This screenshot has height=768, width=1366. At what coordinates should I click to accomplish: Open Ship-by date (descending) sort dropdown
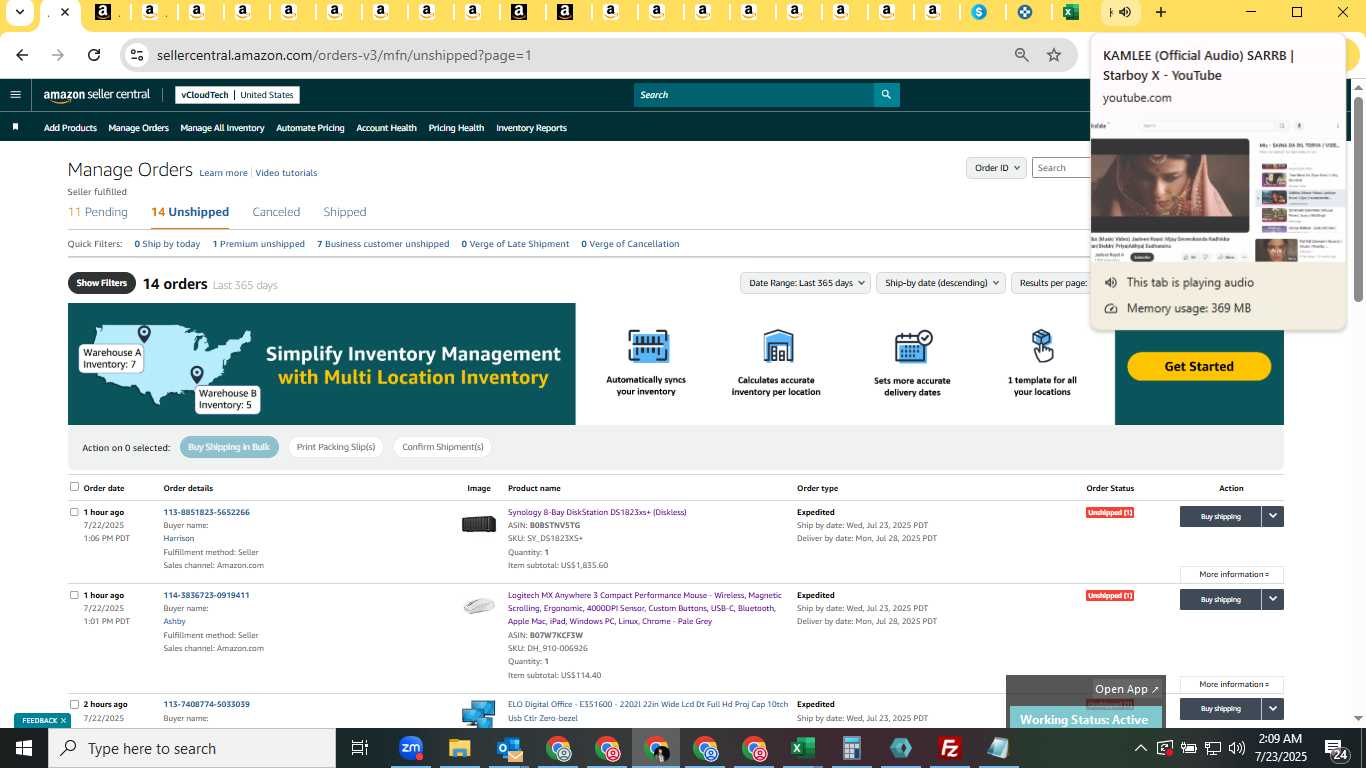coord(940,283)
